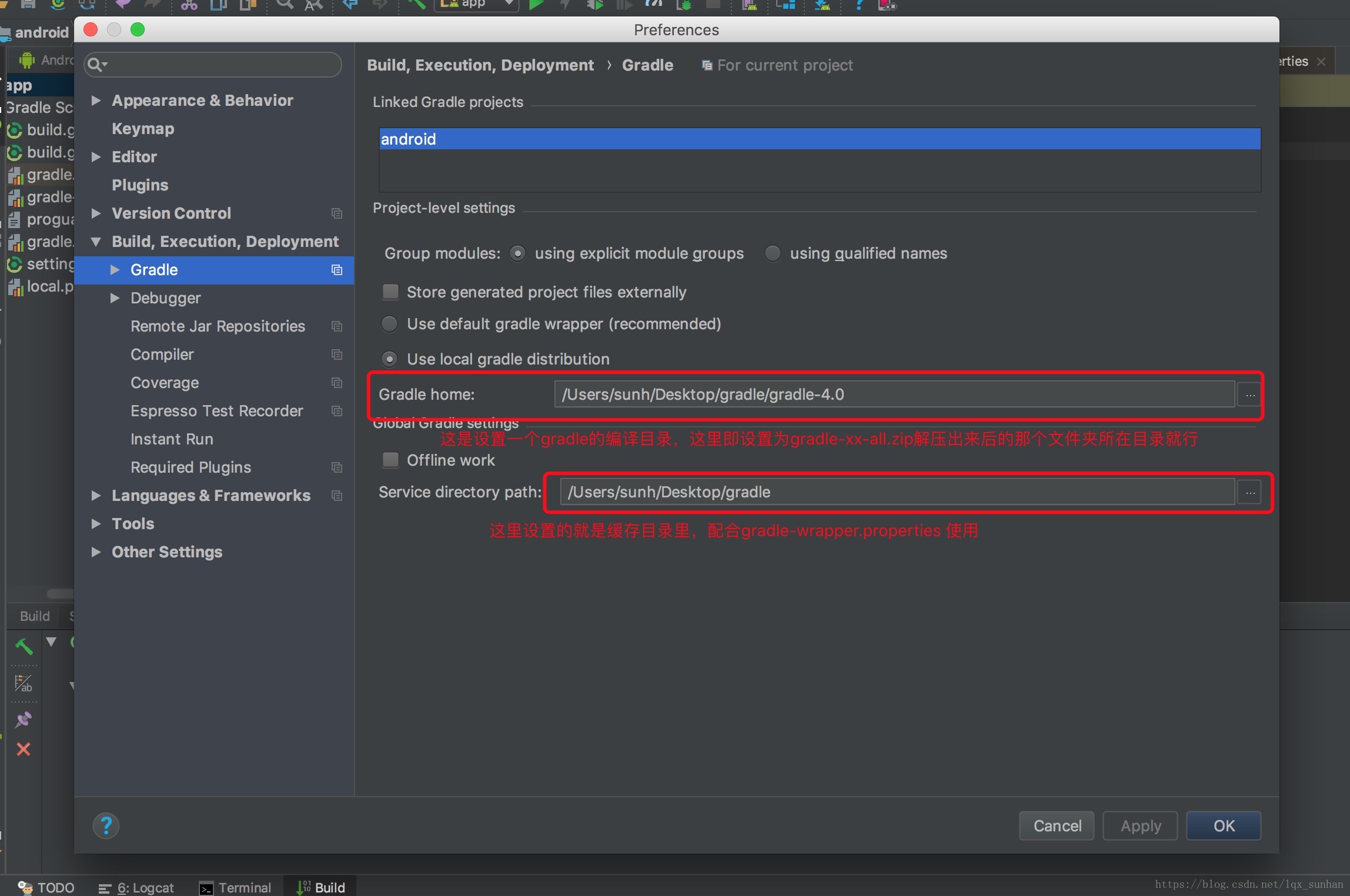Click browse button beside Service directory path

[1249, 492]
